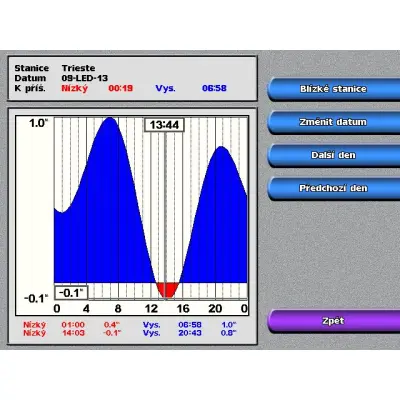400x400 pixels.
Task: Click the hour 20 axis label
Action: point(215,309)
